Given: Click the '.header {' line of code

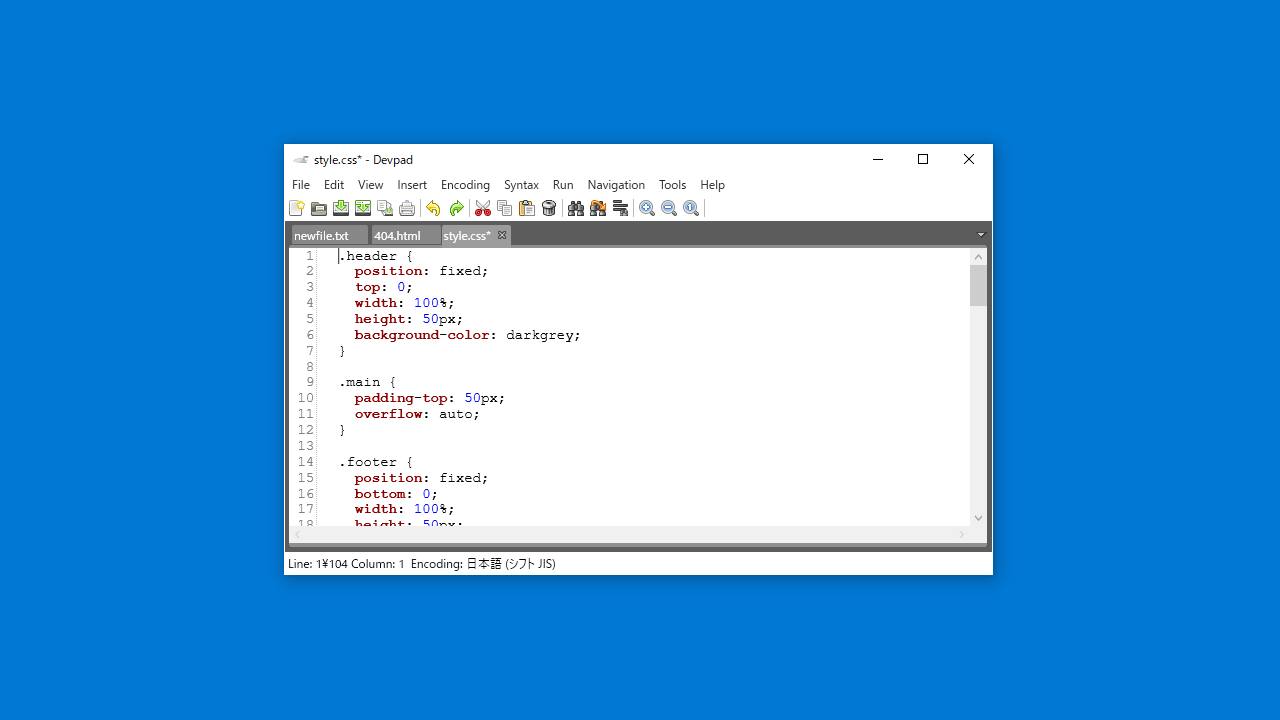Looking at the screenshot, I should (375, 256).
